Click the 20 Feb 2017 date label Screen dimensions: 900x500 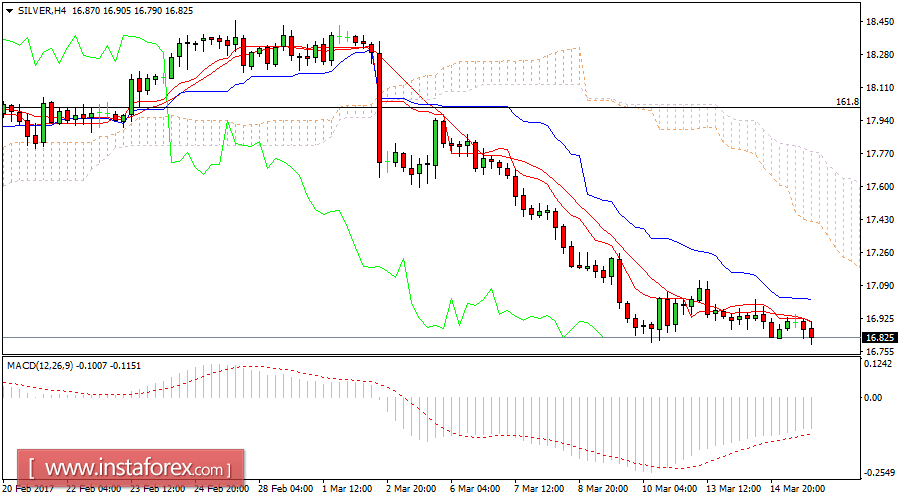(x=28, y=489)
